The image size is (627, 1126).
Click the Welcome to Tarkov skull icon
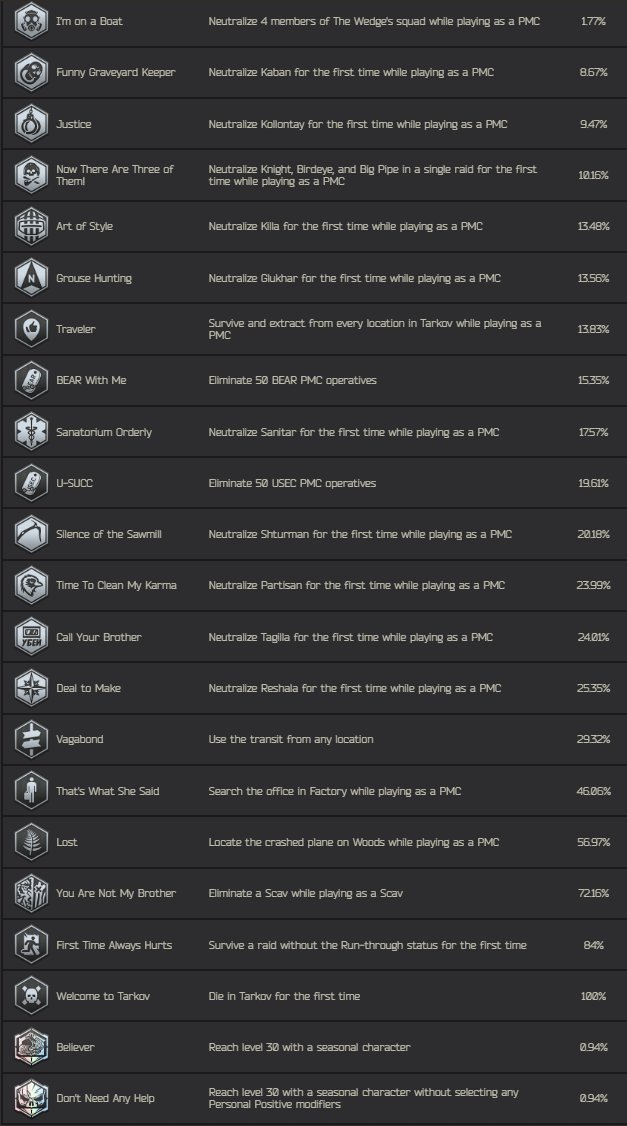tap(32, 996)
